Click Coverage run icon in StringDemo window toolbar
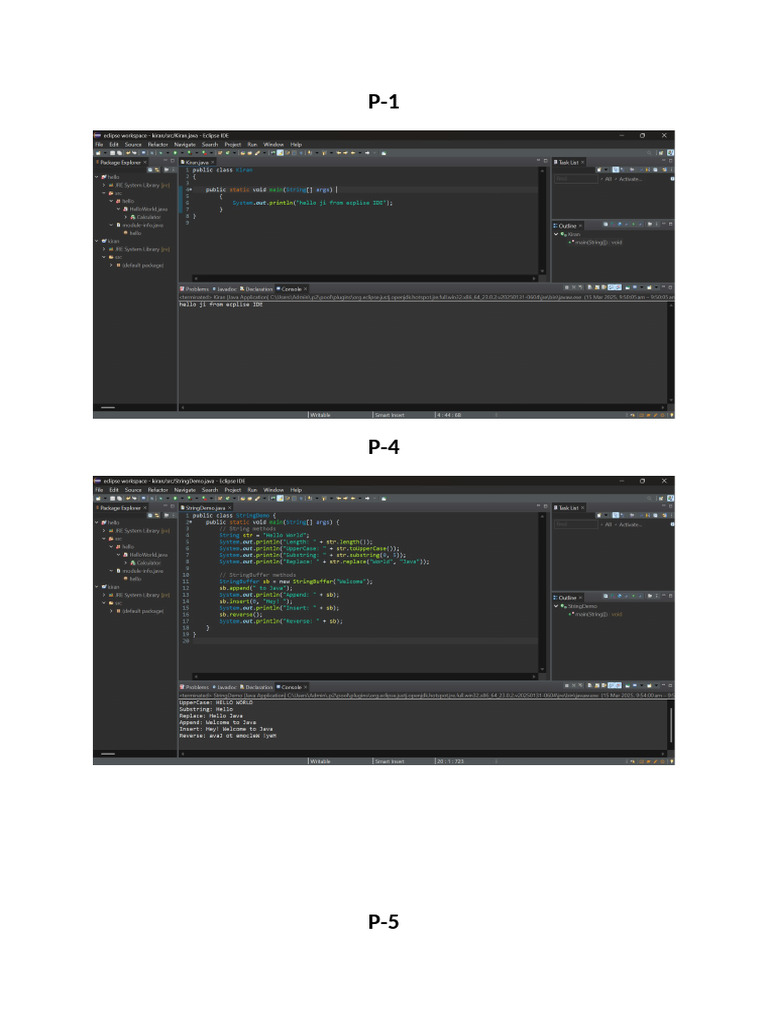 click(x=189, y=498)
